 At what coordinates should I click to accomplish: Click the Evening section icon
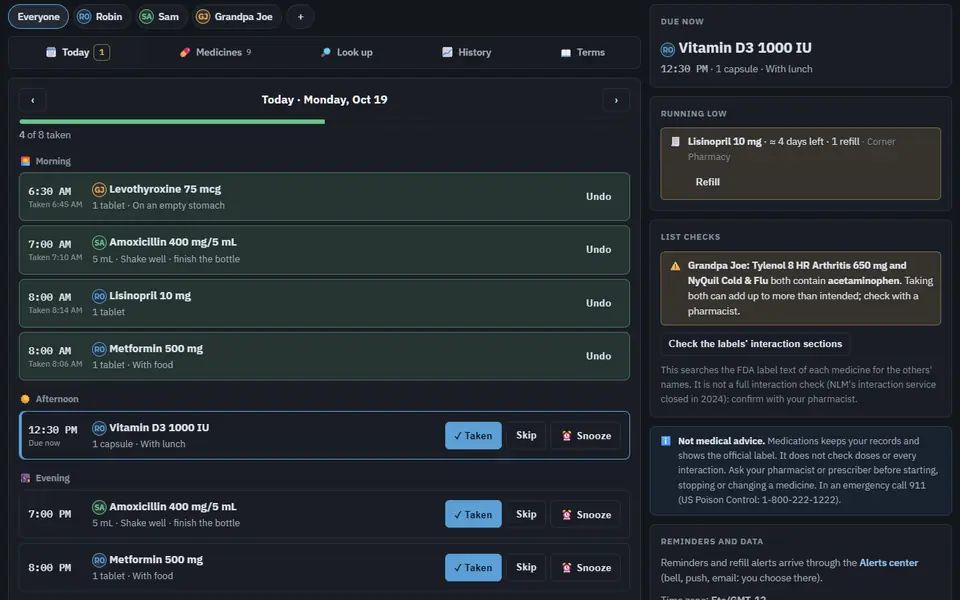[x=25, y=478]
